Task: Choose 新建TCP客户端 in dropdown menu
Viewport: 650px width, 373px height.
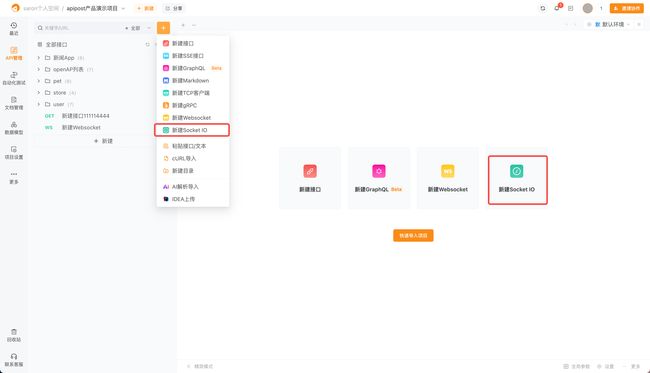Action: point(193,93)
